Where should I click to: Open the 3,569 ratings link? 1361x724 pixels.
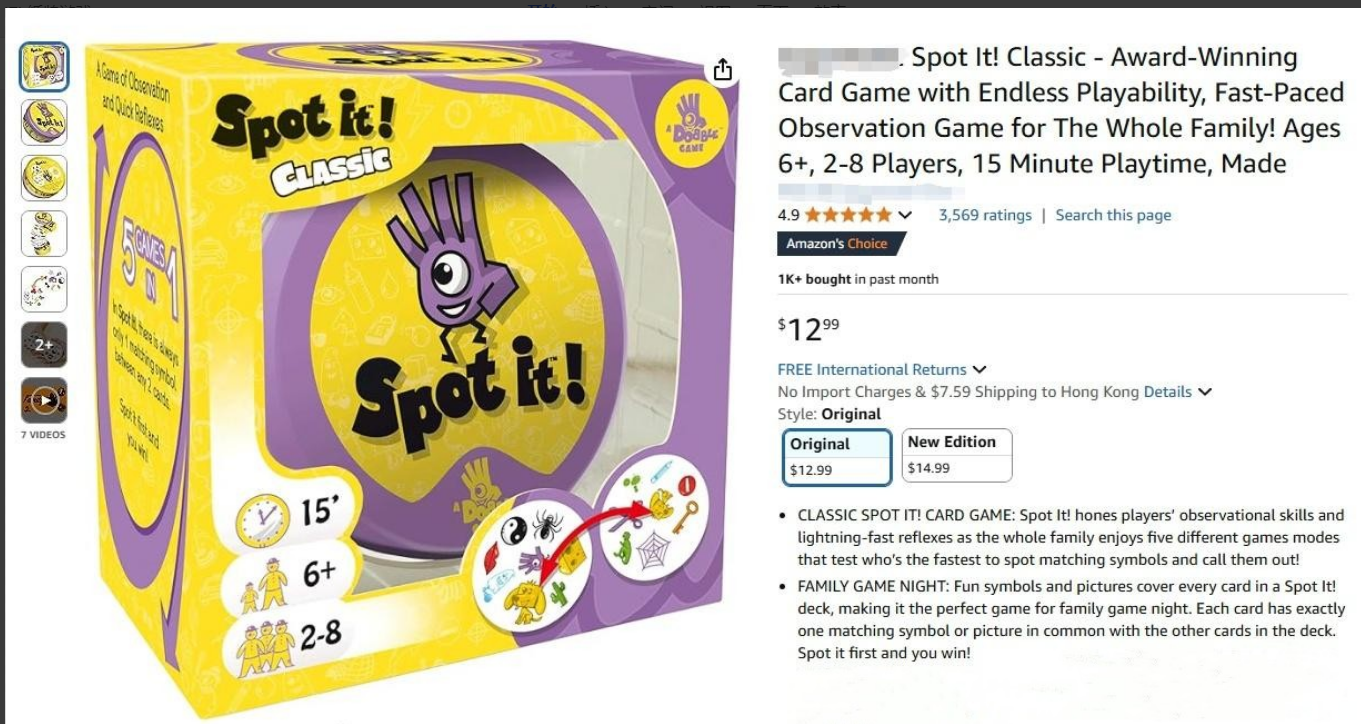click(985, 215)
